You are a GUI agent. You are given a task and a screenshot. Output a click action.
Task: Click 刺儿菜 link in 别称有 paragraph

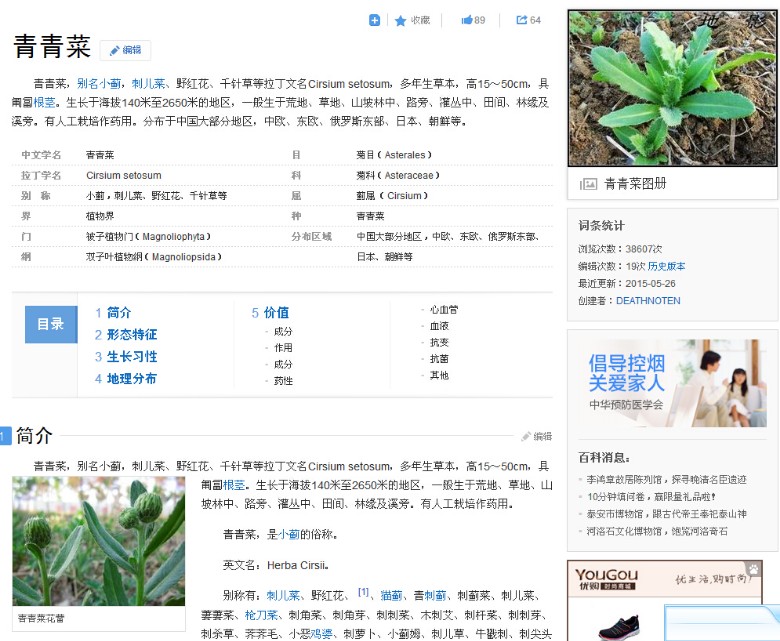point(283,595)
